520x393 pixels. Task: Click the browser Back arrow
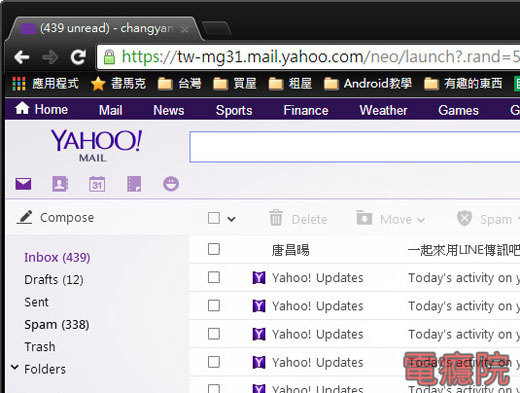(x=22, y=57)
